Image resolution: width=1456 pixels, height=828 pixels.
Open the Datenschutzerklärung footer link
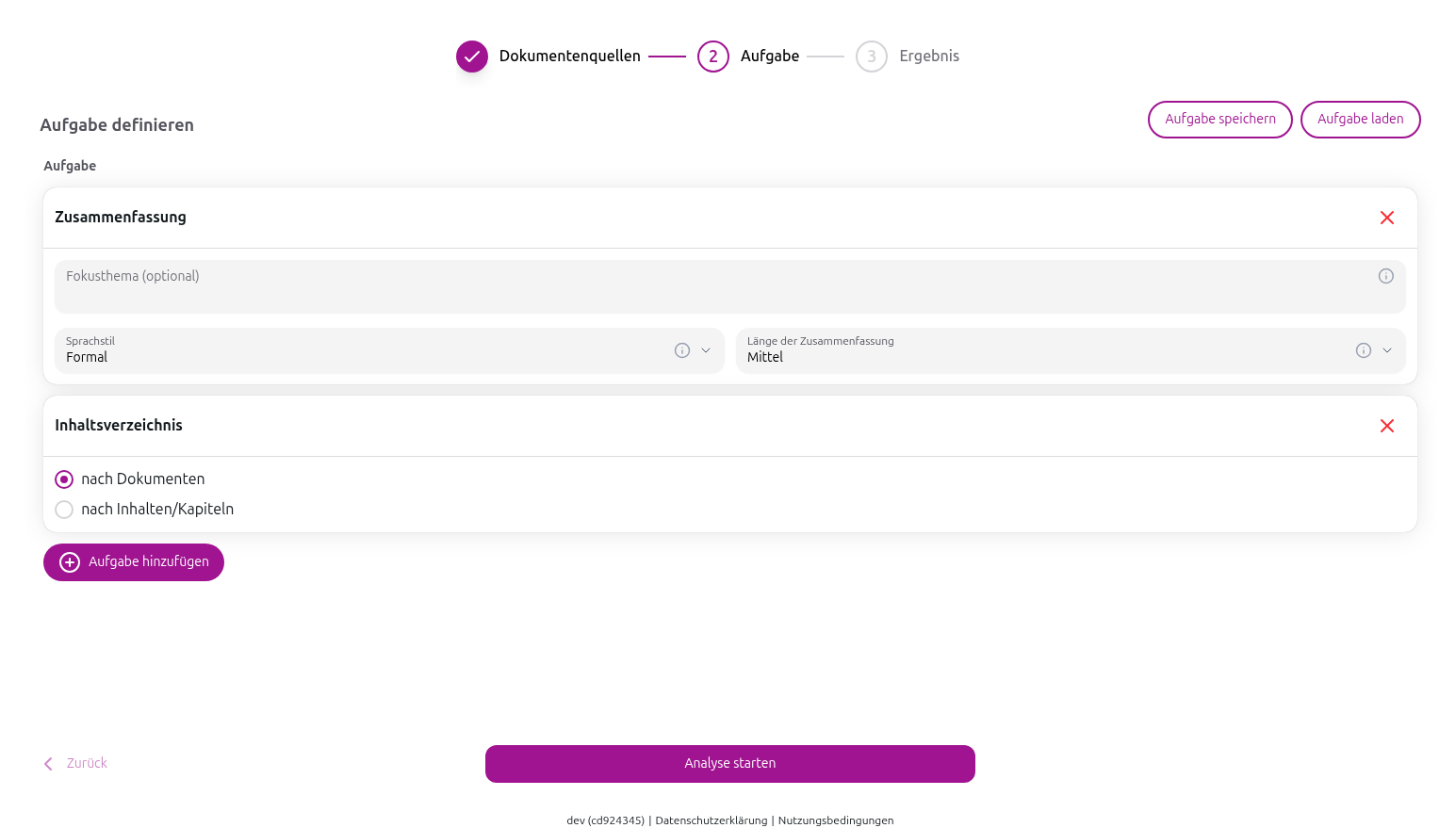(711, 820)
